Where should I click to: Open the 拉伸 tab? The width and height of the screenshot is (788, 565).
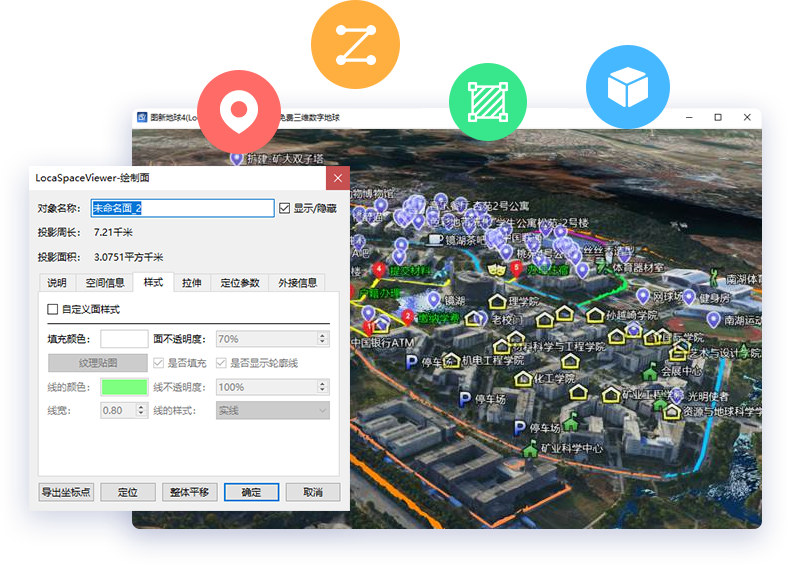pos(191,283)
